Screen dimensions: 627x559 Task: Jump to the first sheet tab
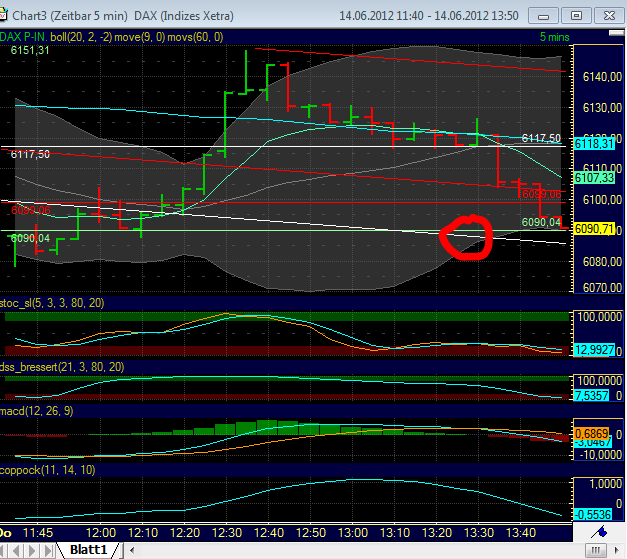pos(4,551)
